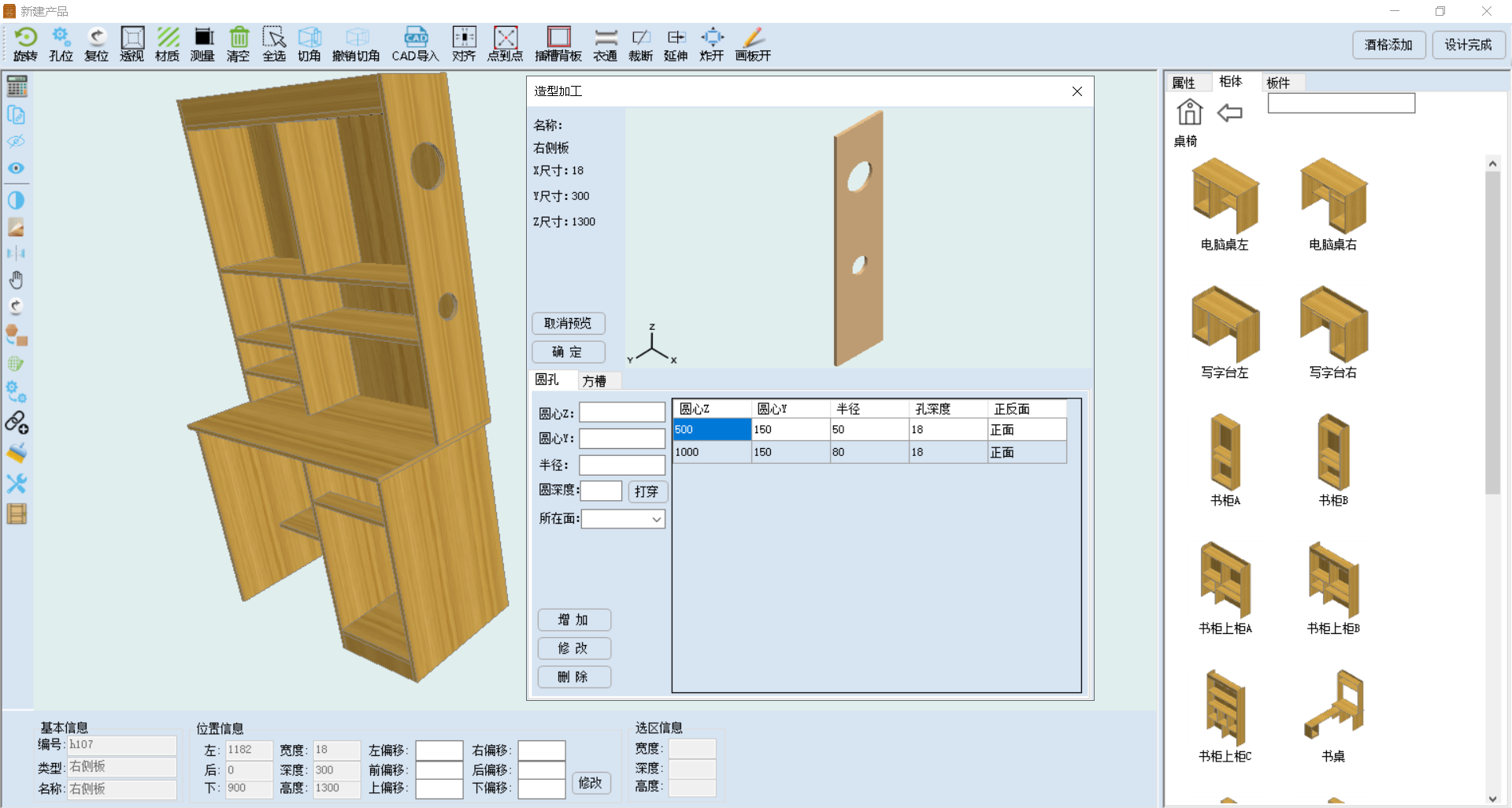
Task: Toggle the hidden-eye visibility icon in sidebar
Action: pyautogui.click(x=17, y=142)
